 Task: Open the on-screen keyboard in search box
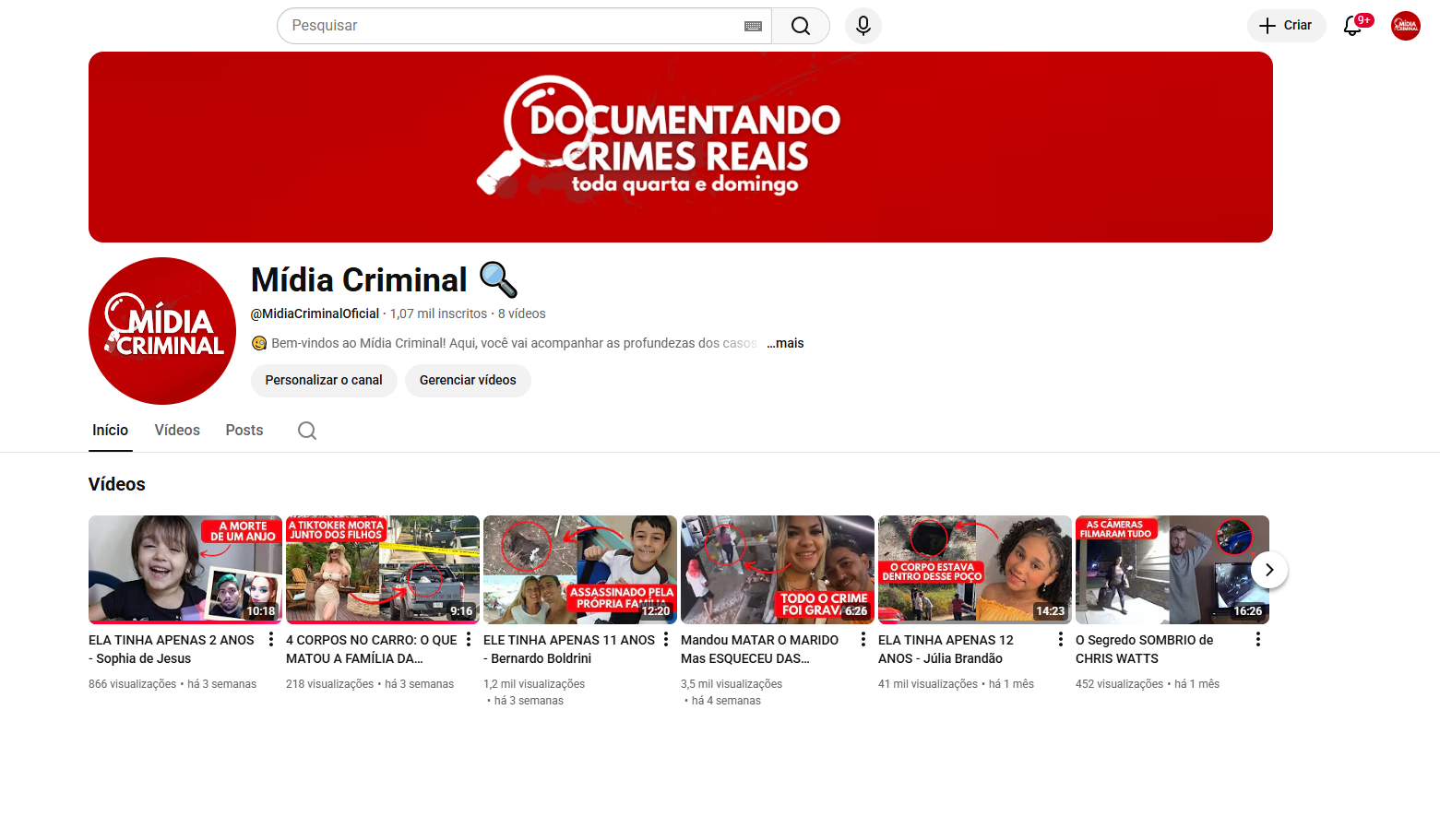point(753,26)
